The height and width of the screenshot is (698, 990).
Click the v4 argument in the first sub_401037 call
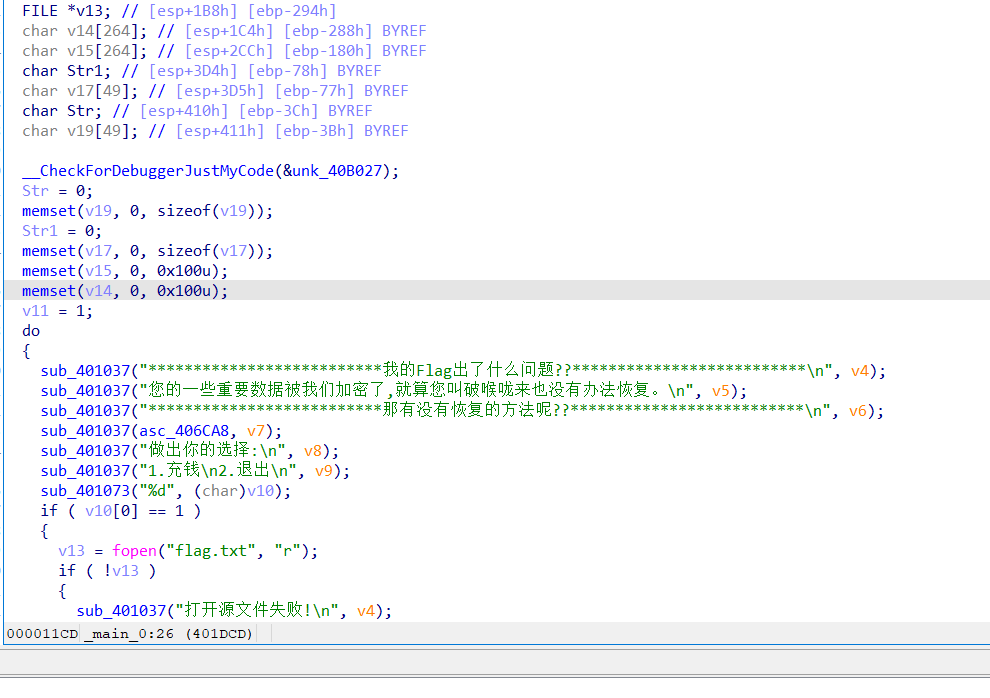tap(860, 371)
